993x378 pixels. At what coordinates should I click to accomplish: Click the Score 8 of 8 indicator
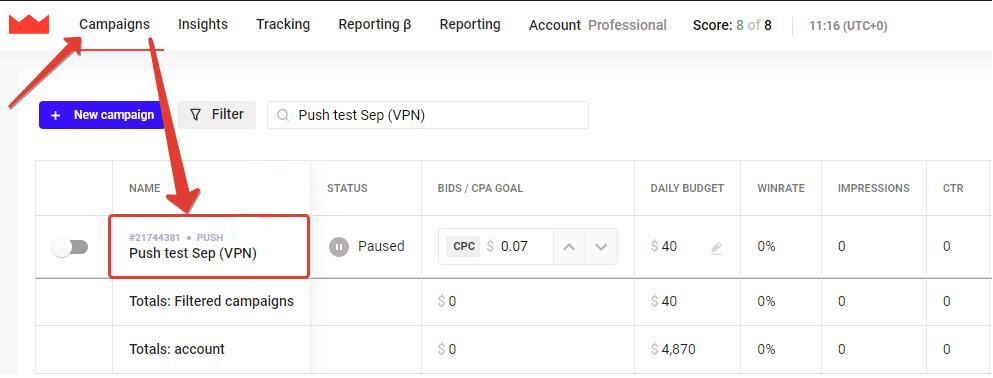coord(732,25)
